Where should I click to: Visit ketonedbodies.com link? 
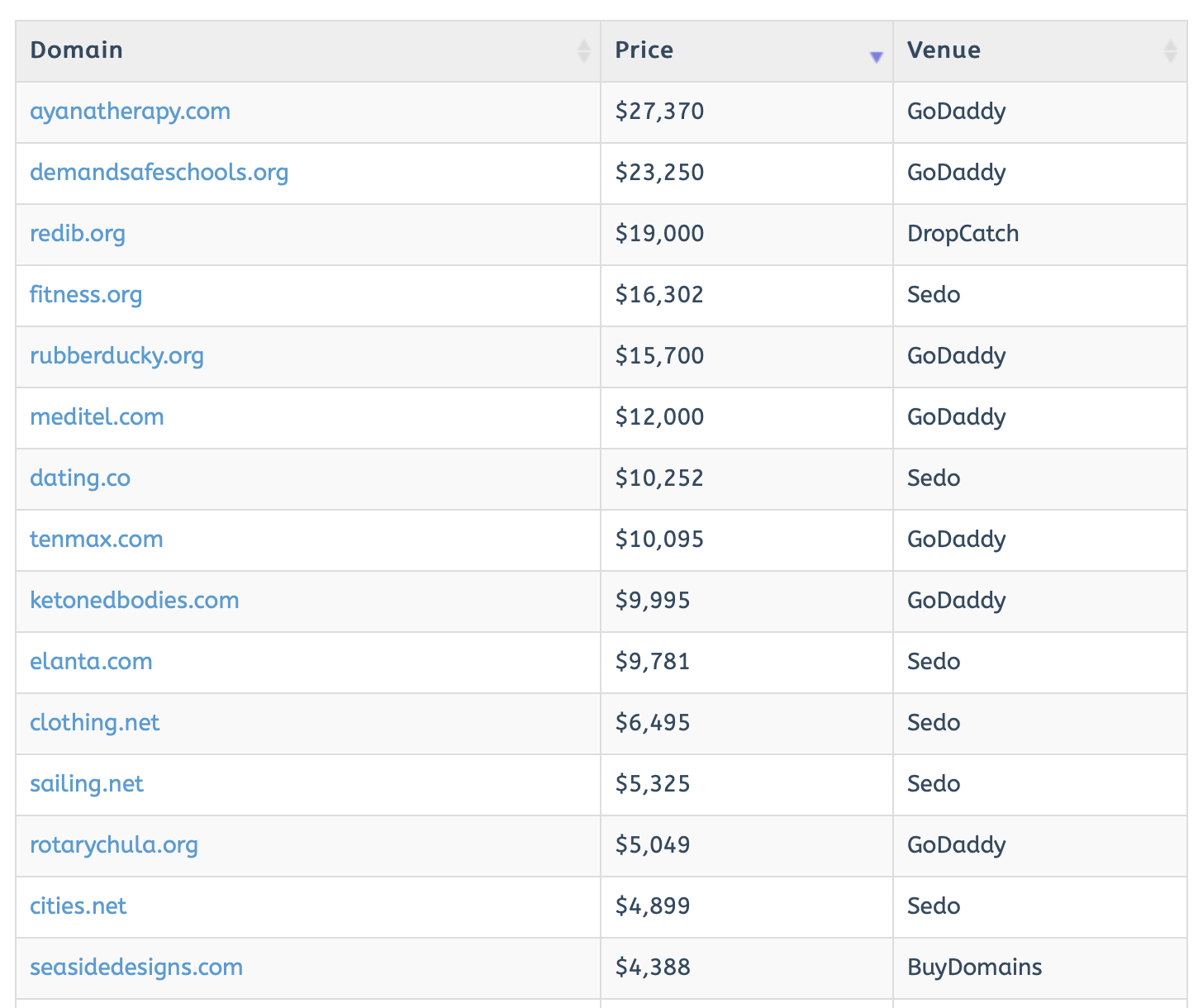coord(134,601)
